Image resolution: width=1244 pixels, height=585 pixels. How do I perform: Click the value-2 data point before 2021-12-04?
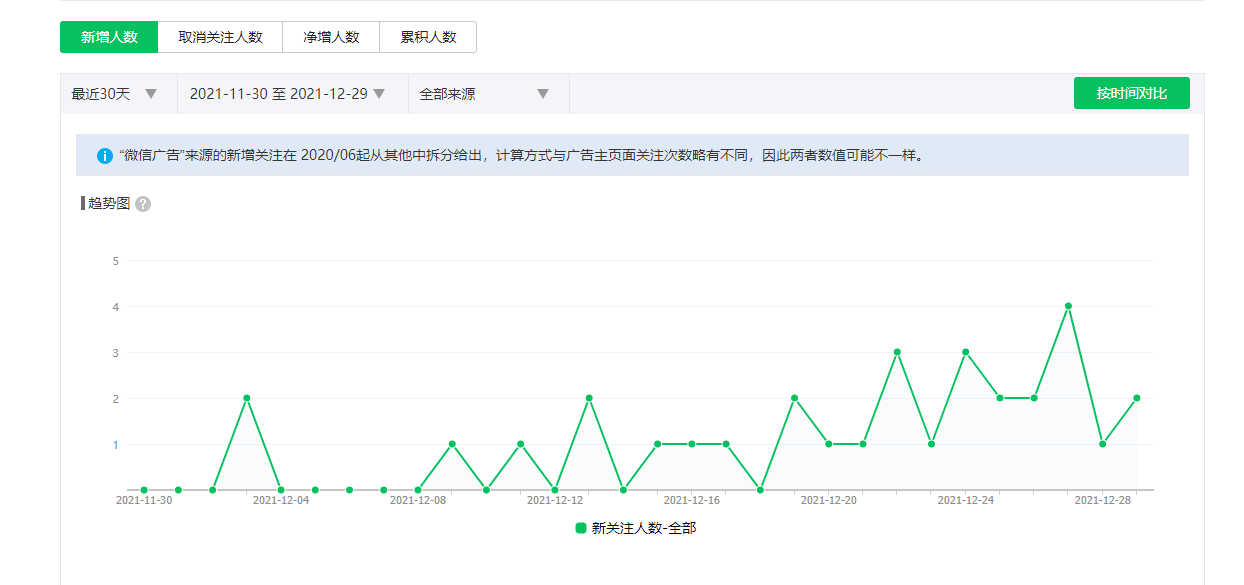coord(247,398)
